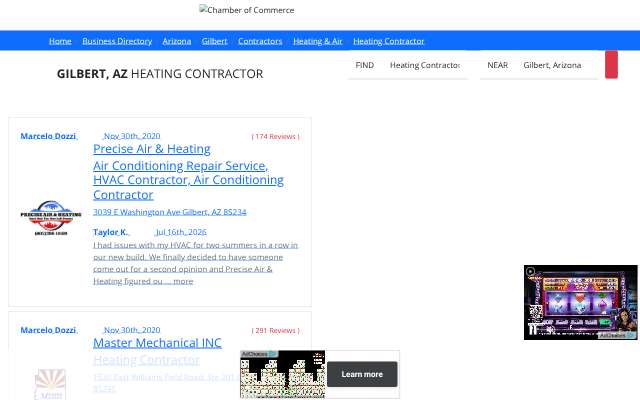Open the Precise Air & Heating listing
Image resolution: width=640 pixels, height=400 pixels.
[152, 149]
